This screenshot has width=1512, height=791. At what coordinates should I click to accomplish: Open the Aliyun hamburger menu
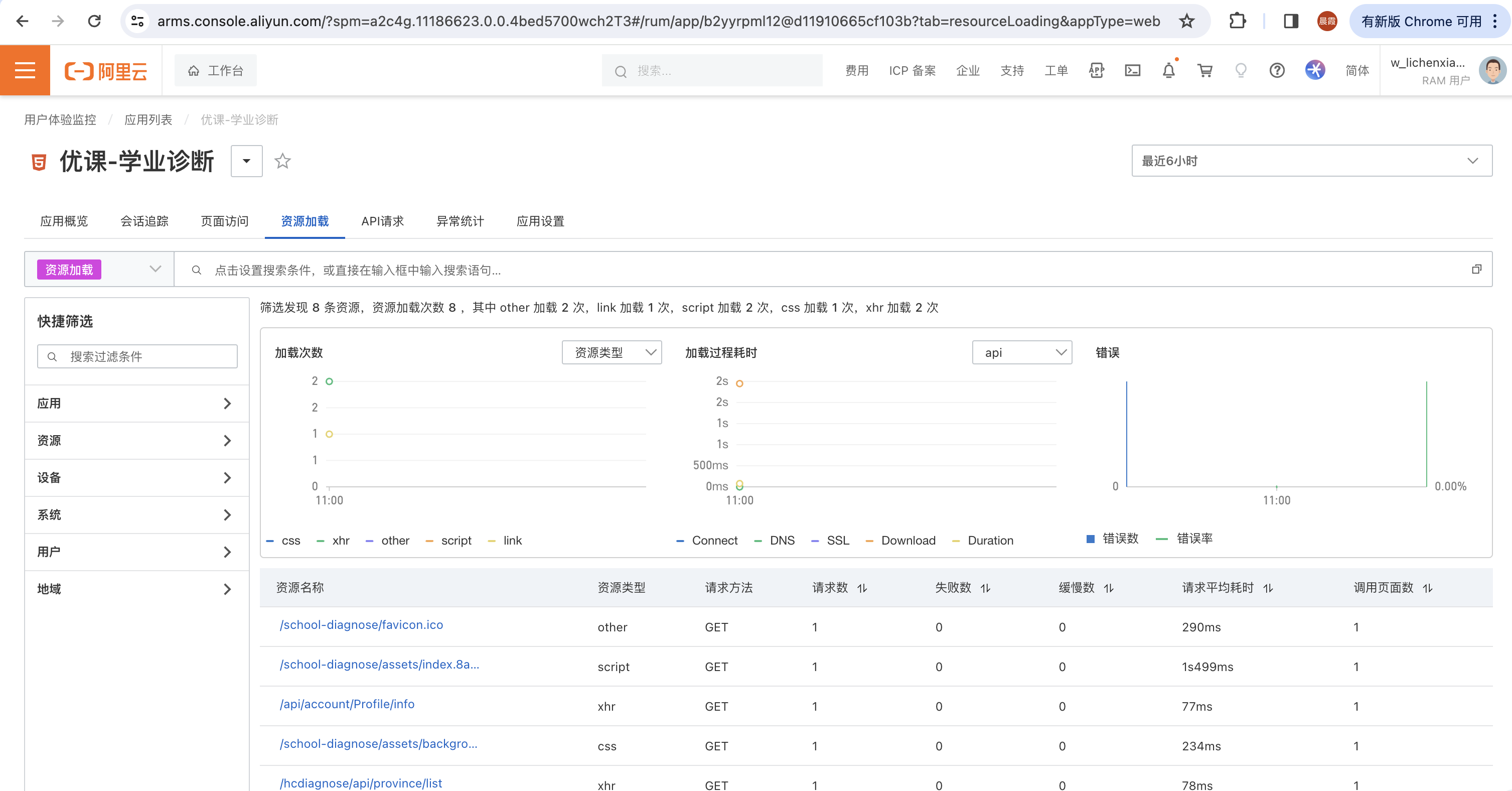25,70
